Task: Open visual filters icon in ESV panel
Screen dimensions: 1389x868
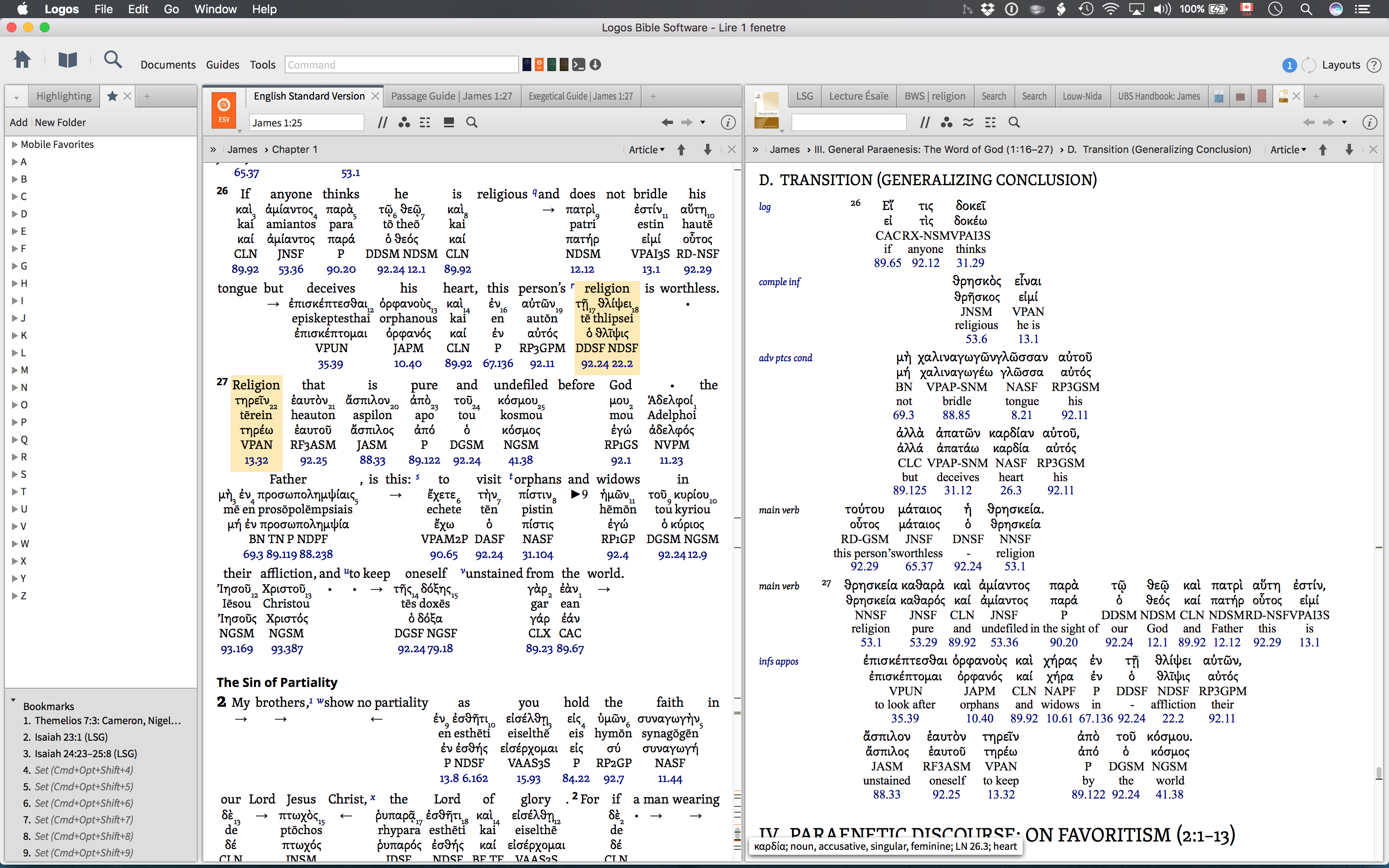Action: tap(404, 122)
